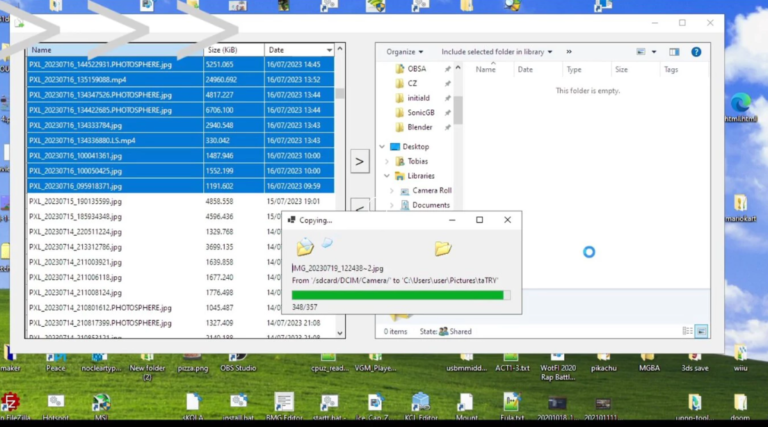Select Camera Roll library
Image resolution: width=768 pixels, height=427 pixels.
pyautogui.click(x=431, y=190)
